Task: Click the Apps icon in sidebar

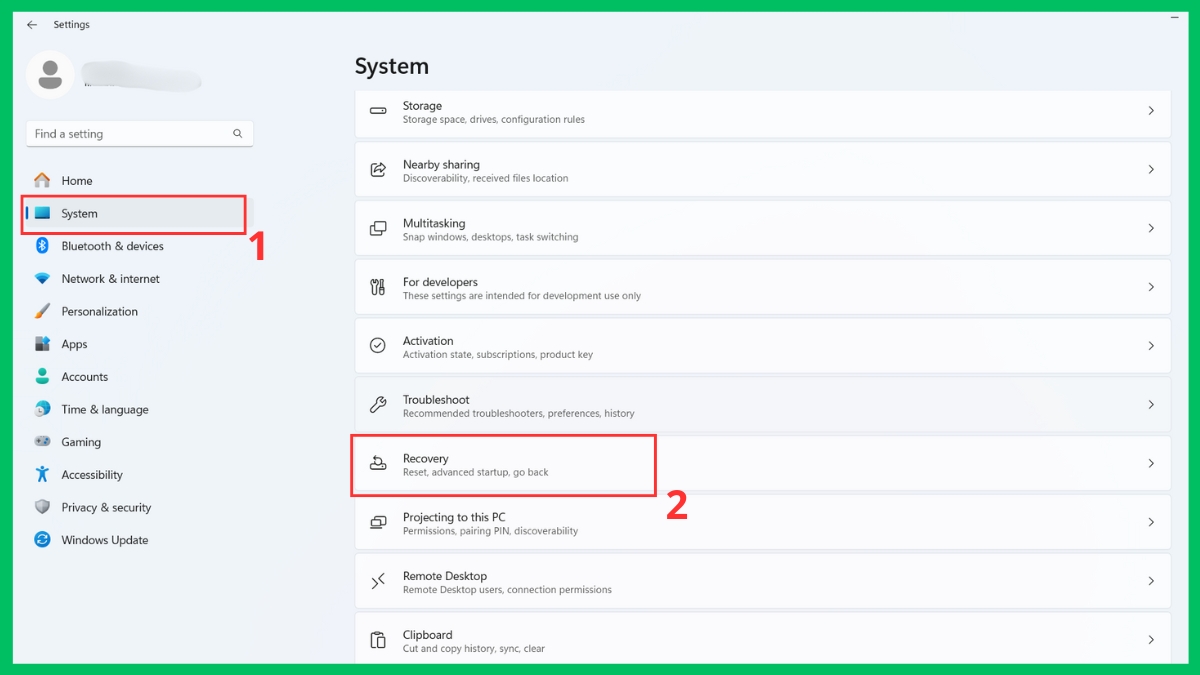Action: click(x=42, y=344)
